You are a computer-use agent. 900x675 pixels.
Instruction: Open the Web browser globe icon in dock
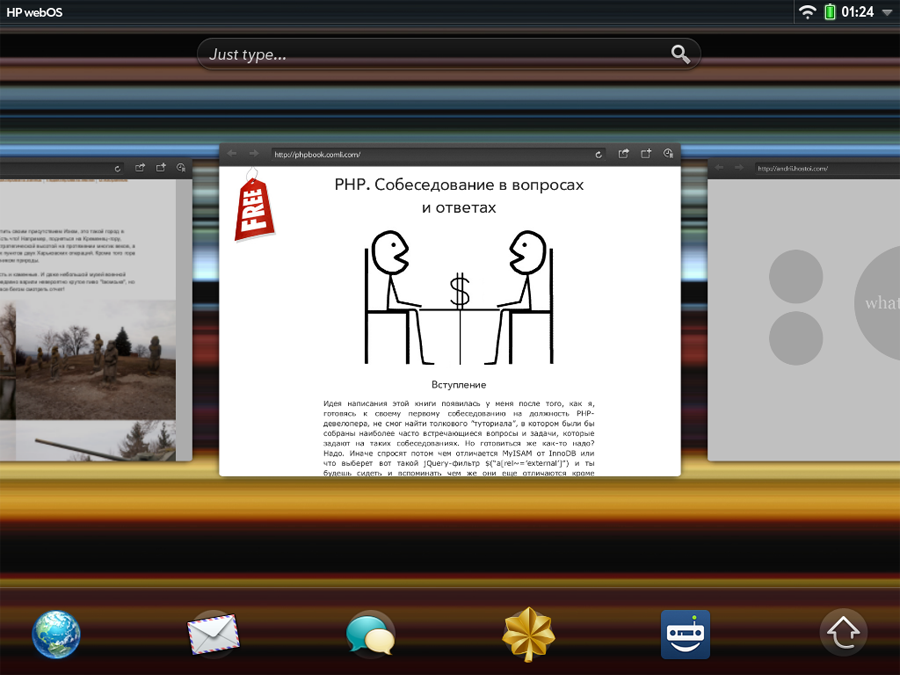tap(56, 634)
